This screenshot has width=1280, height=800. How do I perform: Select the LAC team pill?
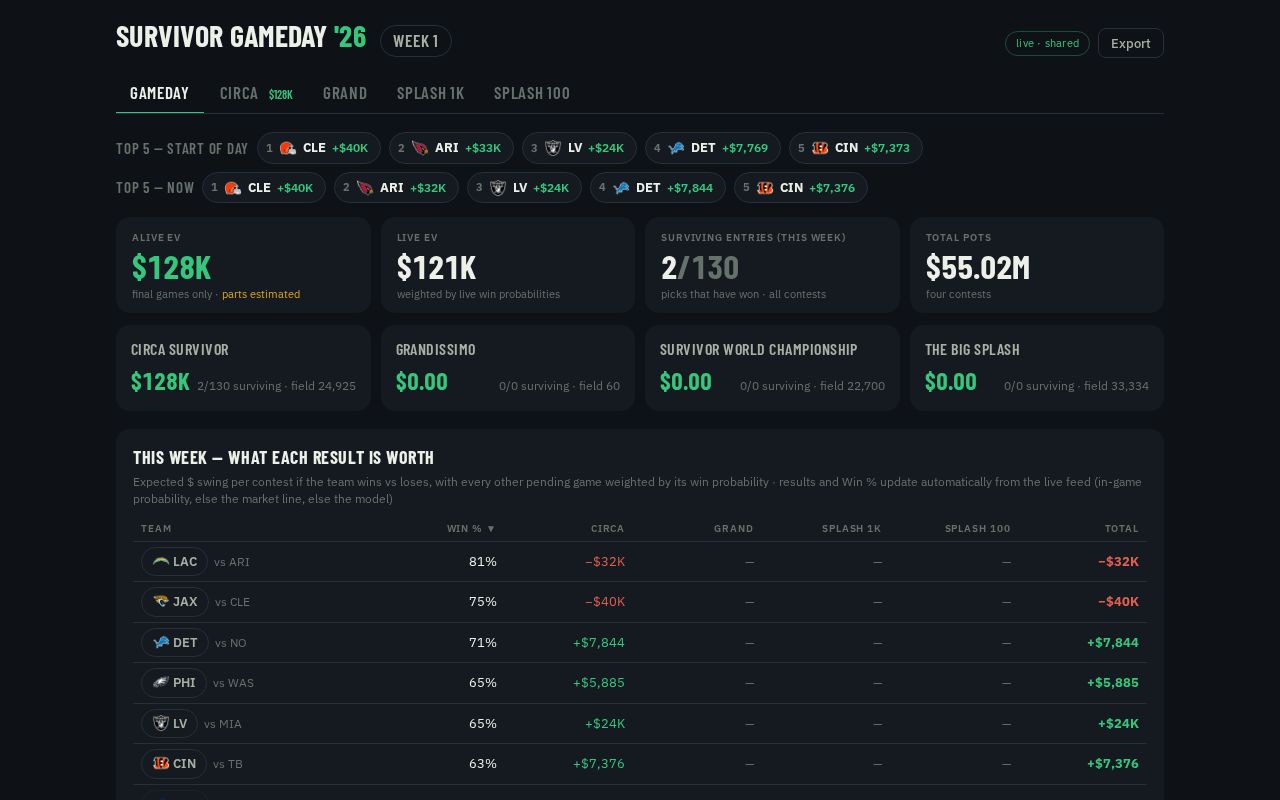point(174,562)
